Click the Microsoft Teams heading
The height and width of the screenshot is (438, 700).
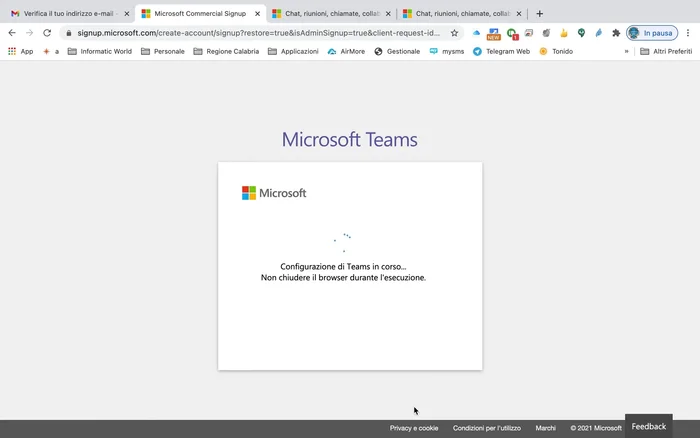[350, 139]
